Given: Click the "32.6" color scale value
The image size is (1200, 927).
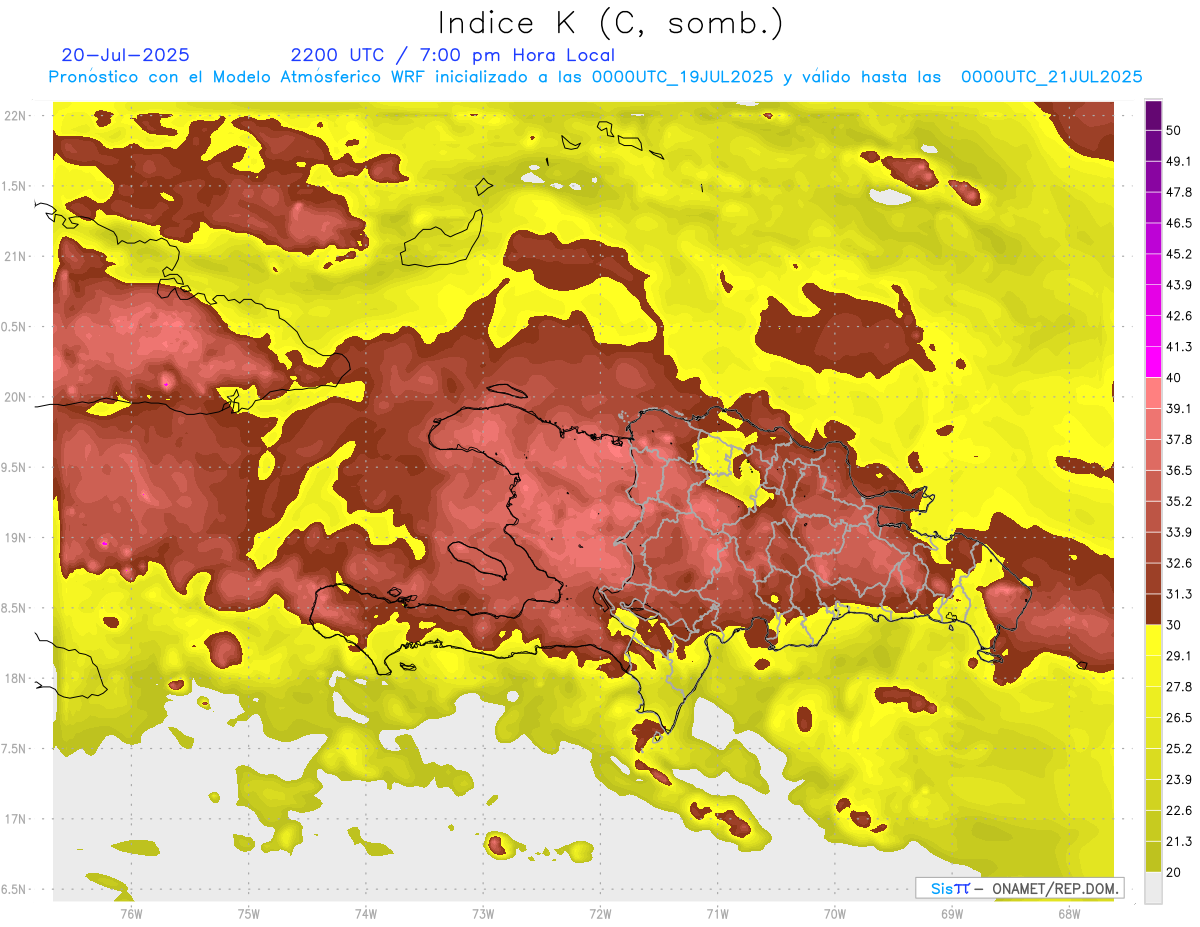Looking at the screenshot, I should pos(1180,563).
